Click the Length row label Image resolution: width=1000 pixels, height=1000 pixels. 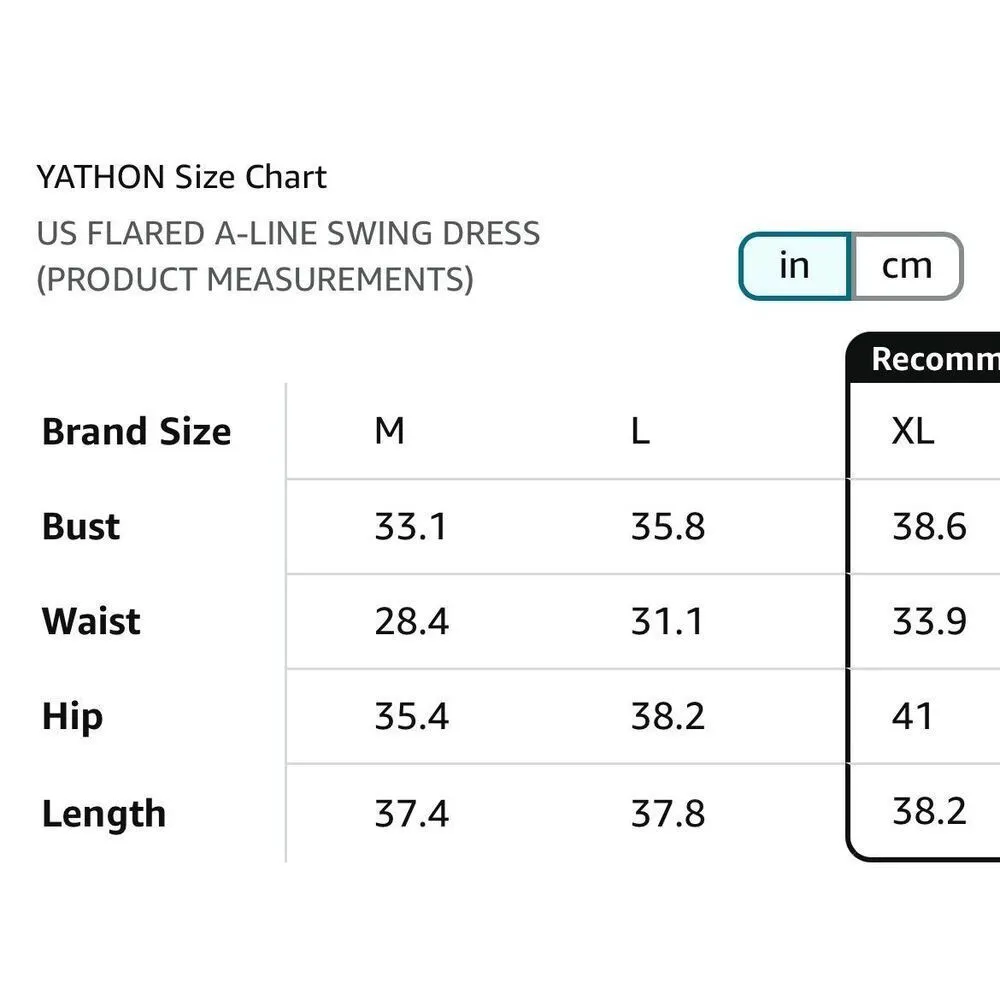tap(104, 813)
